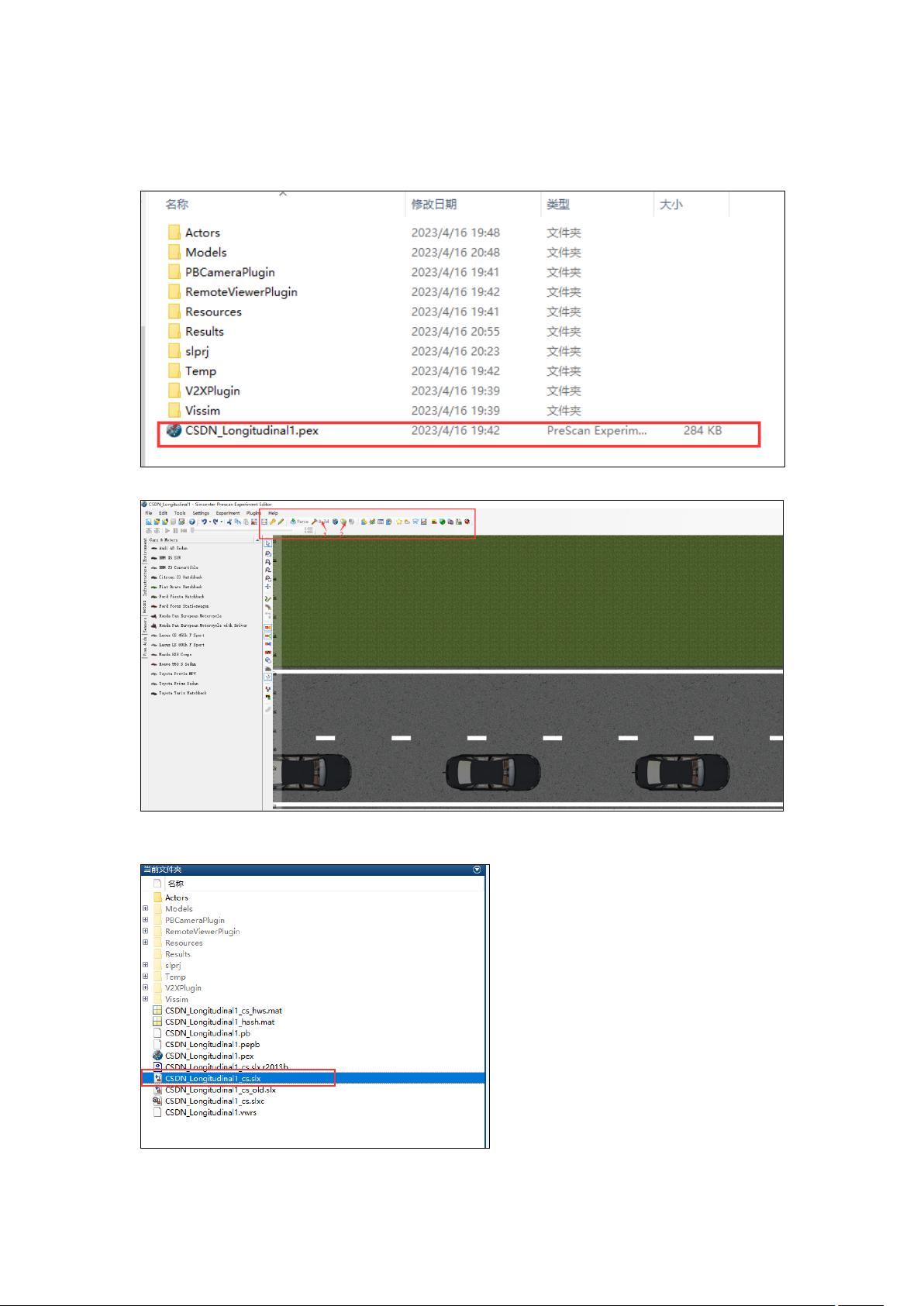Screen dimensions: 924x1306
Task: Click the pan move cross-arrows tool
Action: pos(268,587)
